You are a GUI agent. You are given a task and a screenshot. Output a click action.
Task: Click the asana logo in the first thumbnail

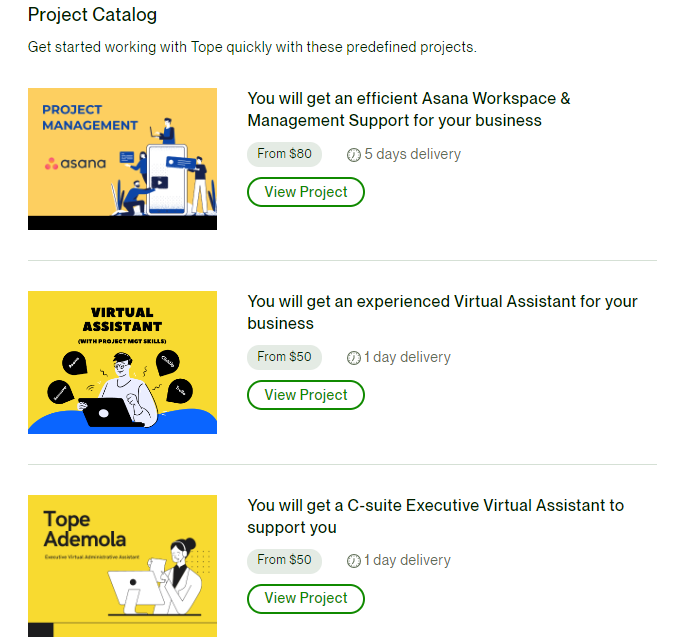[x=75, y=163]
